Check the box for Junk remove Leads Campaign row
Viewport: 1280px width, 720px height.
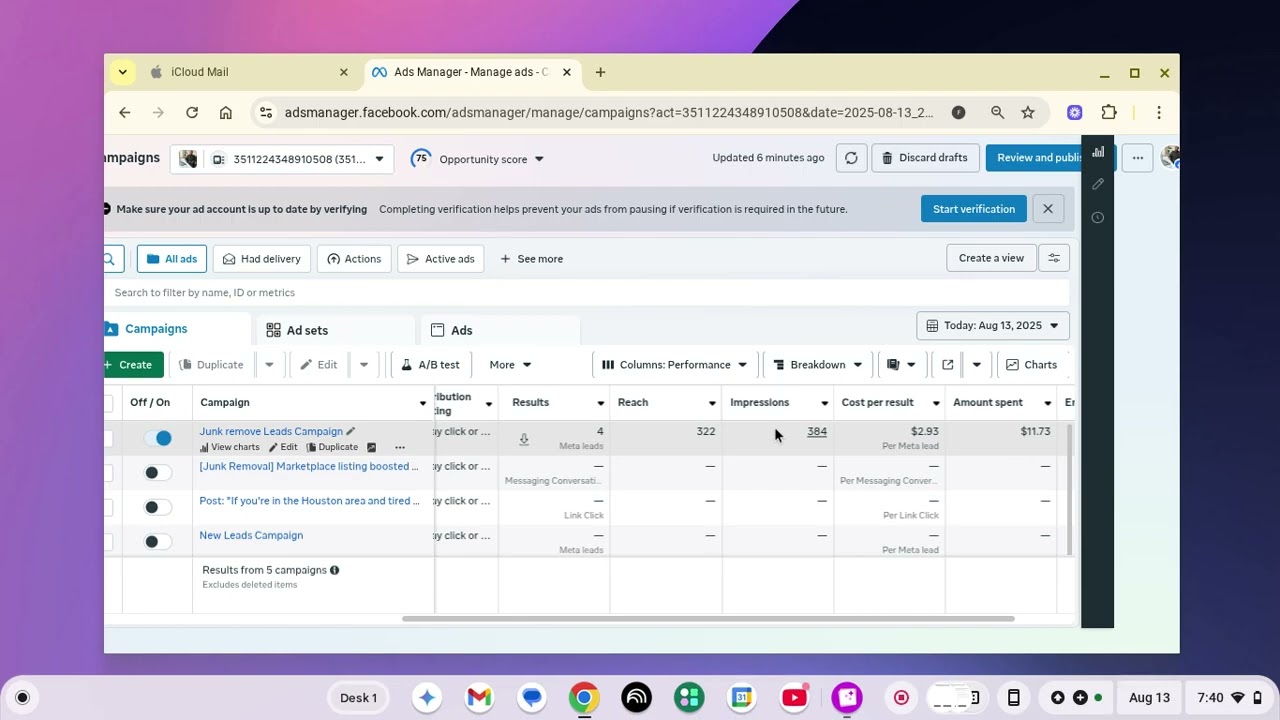tap(108, 438)
